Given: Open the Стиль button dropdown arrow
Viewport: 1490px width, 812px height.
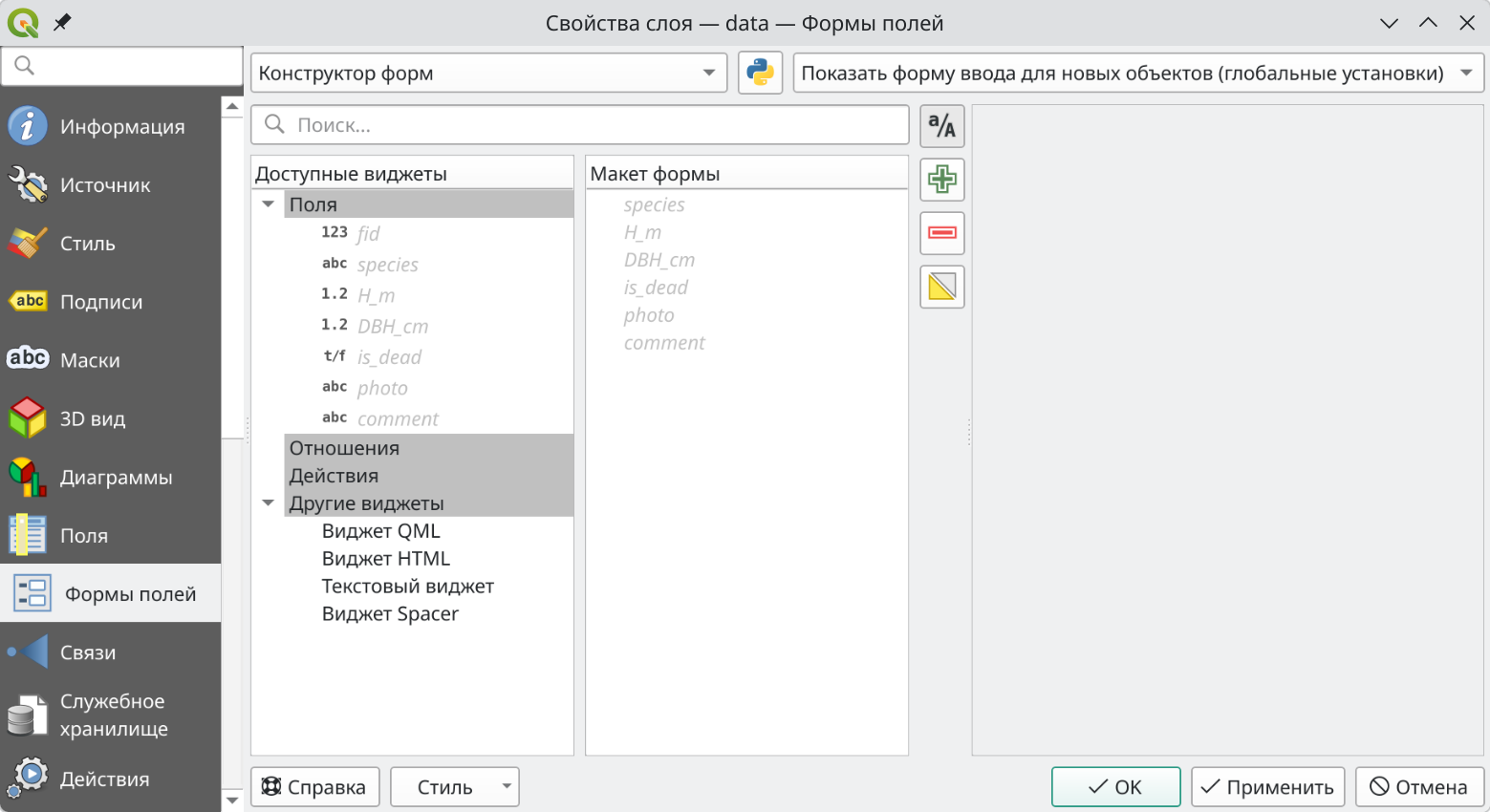Looking at the screenshot, I should (x=507, y=787).
